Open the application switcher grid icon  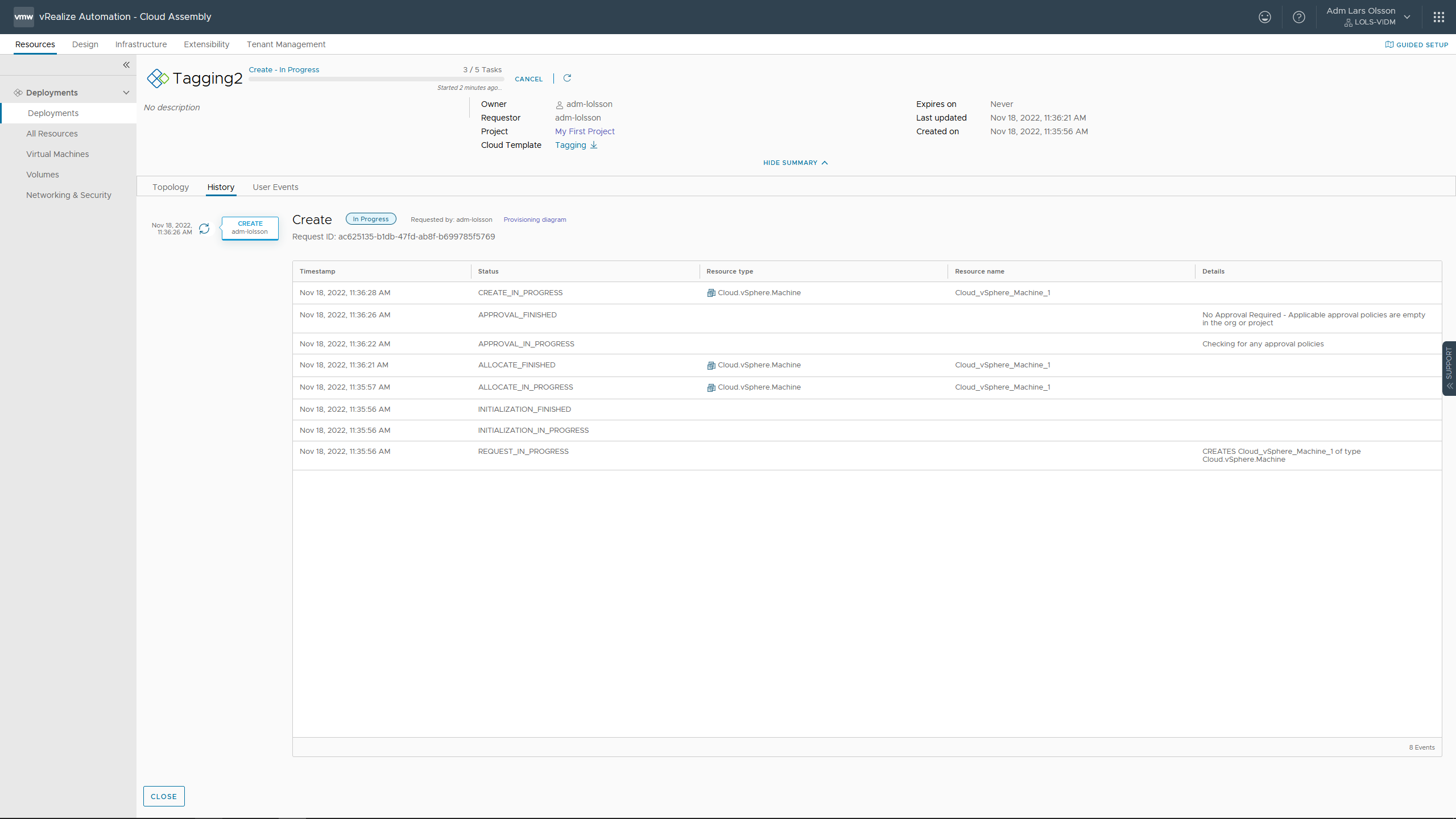pos(1439,17)
